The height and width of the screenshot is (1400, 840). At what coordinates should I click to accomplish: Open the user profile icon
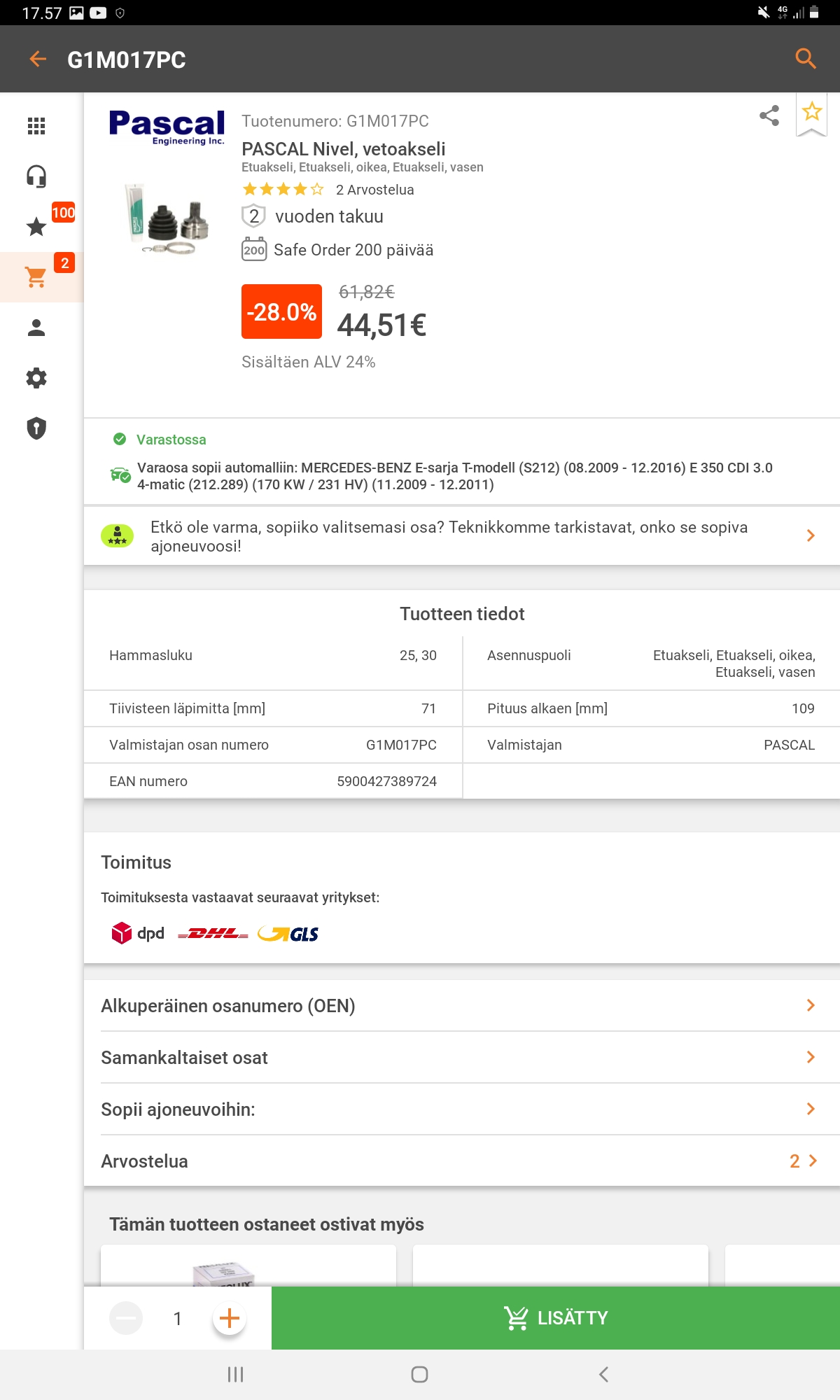36,328
